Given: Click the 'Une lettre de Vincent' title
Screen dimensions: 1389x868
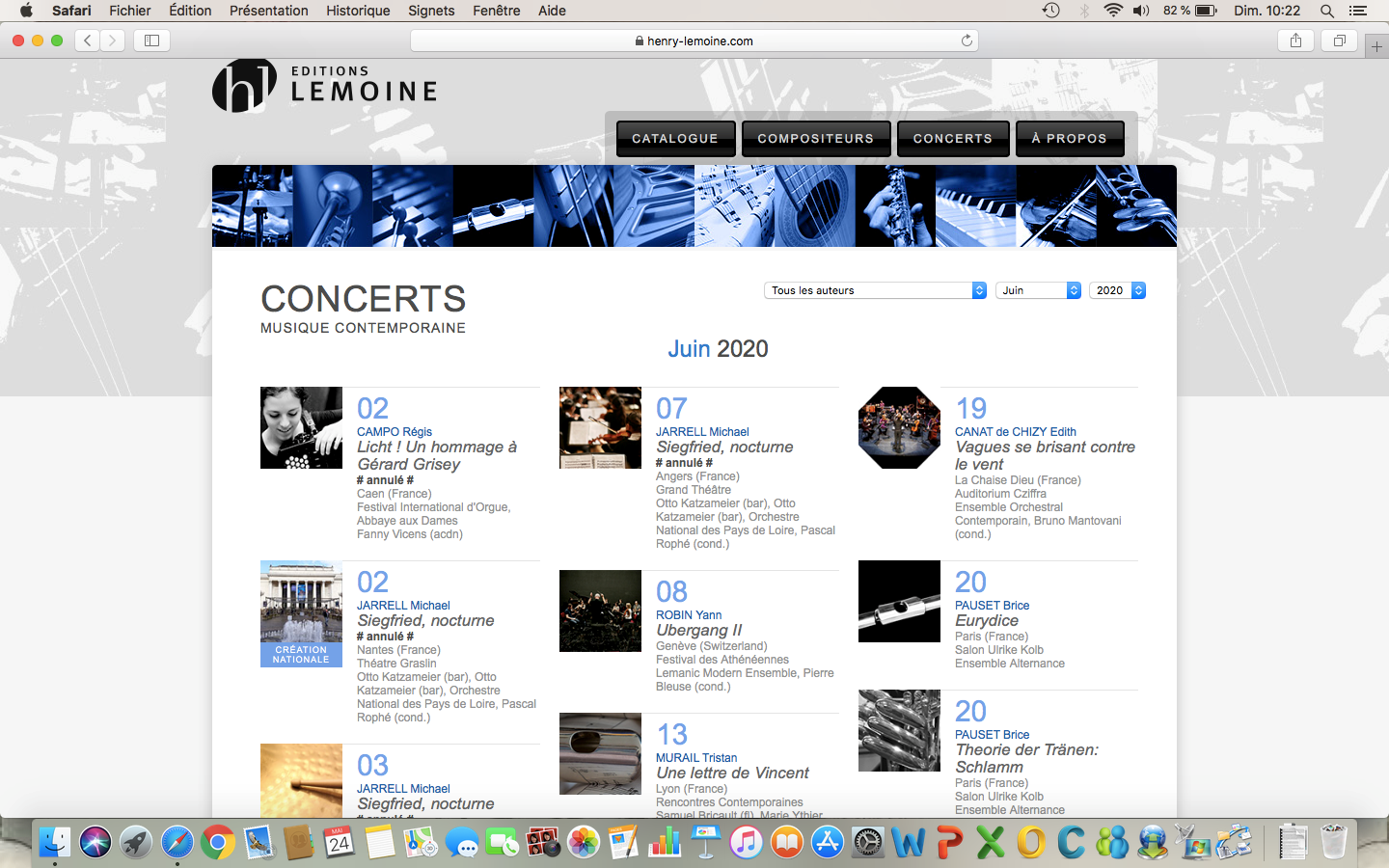Looking at the screenshot, I should click(733, 773).
